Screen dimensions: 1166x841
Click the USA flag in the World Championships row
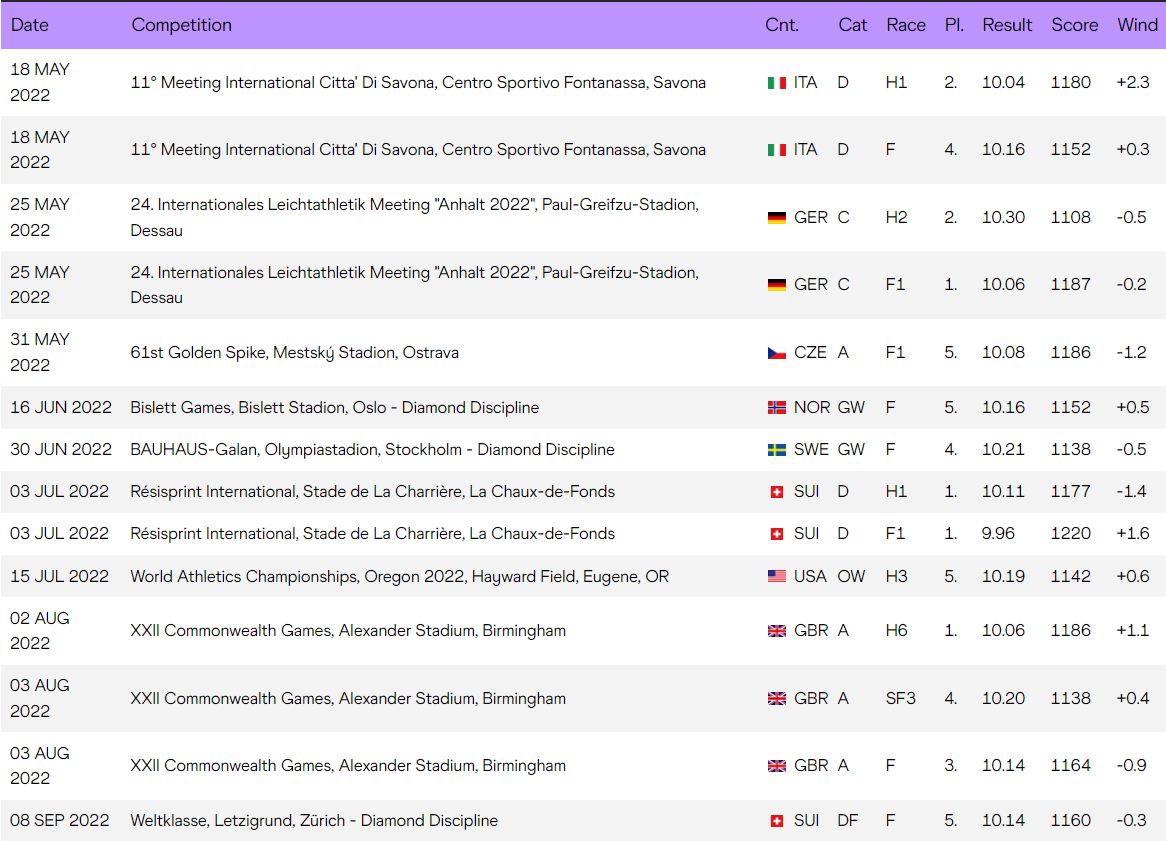click(x=776, y=576)
